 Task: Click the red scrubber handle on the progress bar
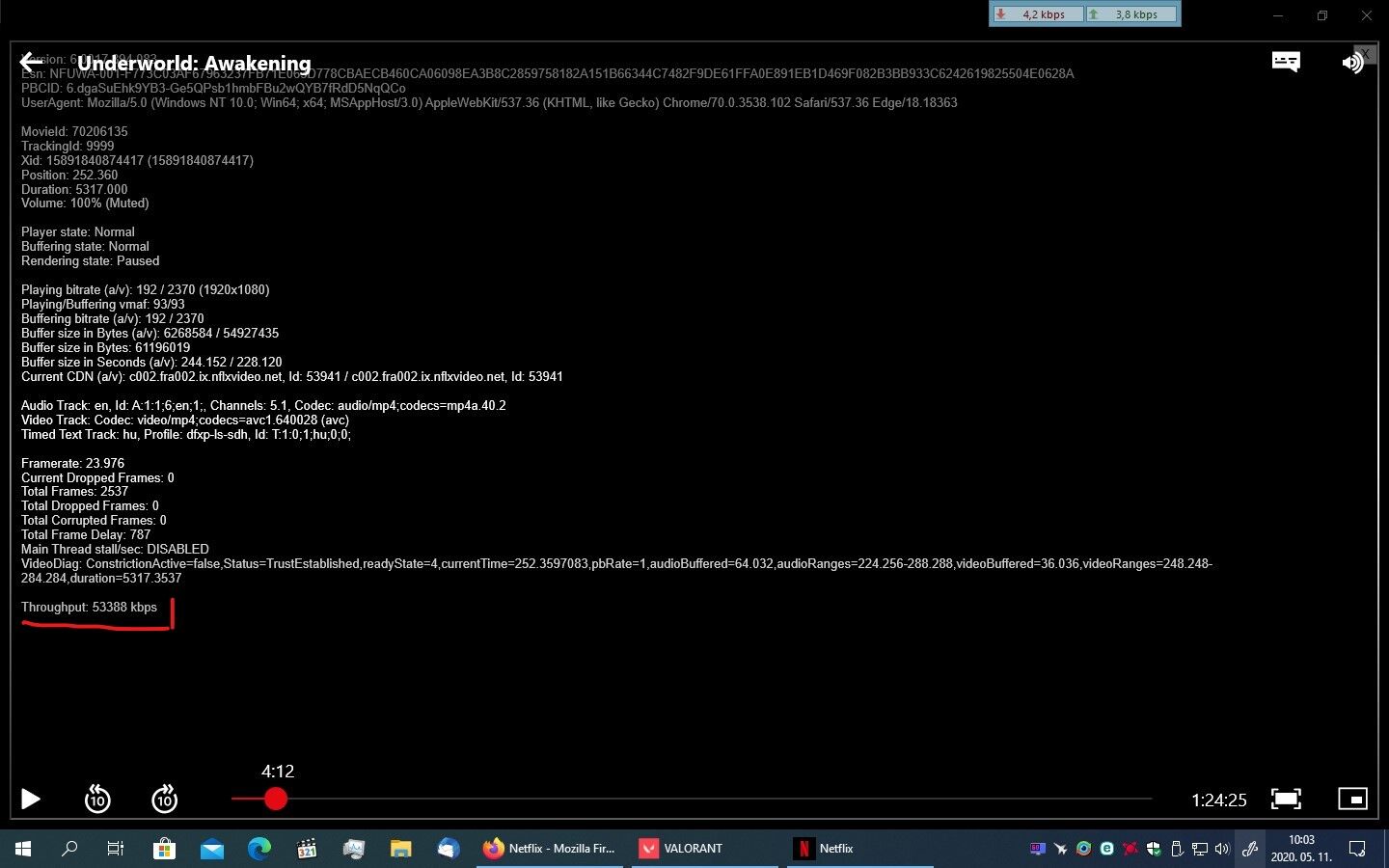(276, 799)
